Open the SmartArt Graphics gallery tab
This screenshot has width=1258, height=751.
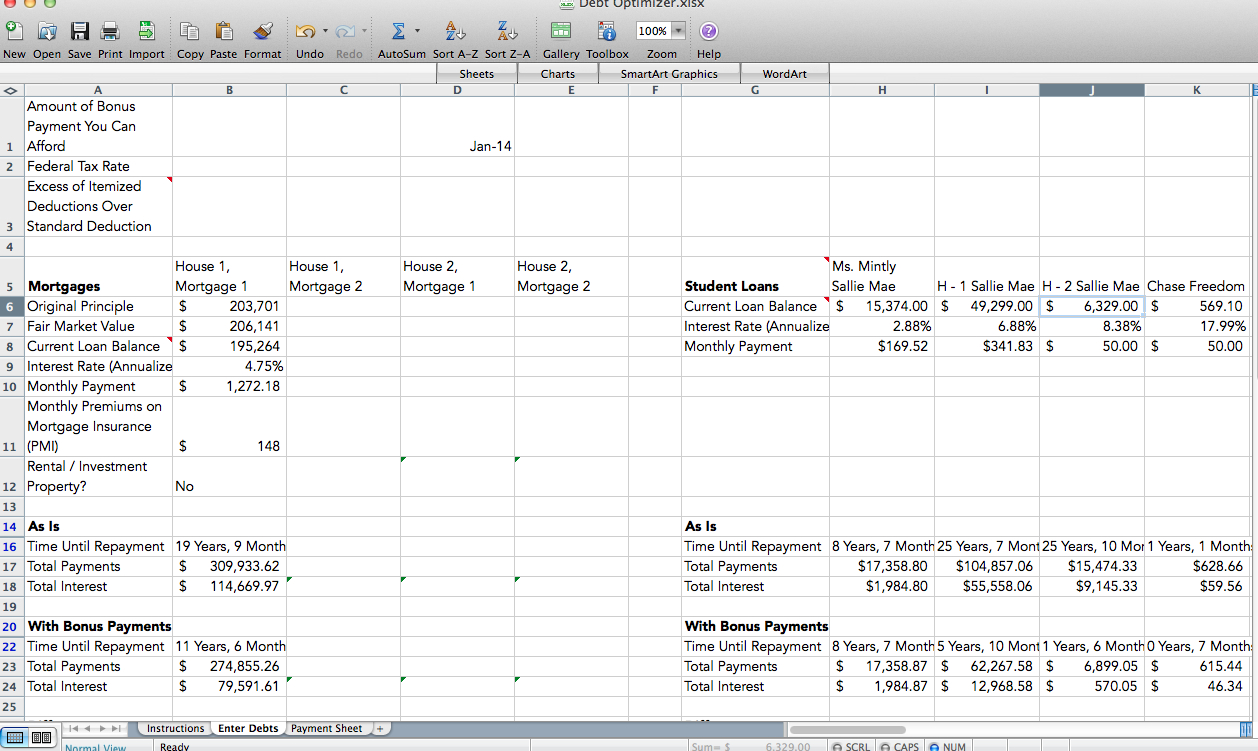pos(669,73)
